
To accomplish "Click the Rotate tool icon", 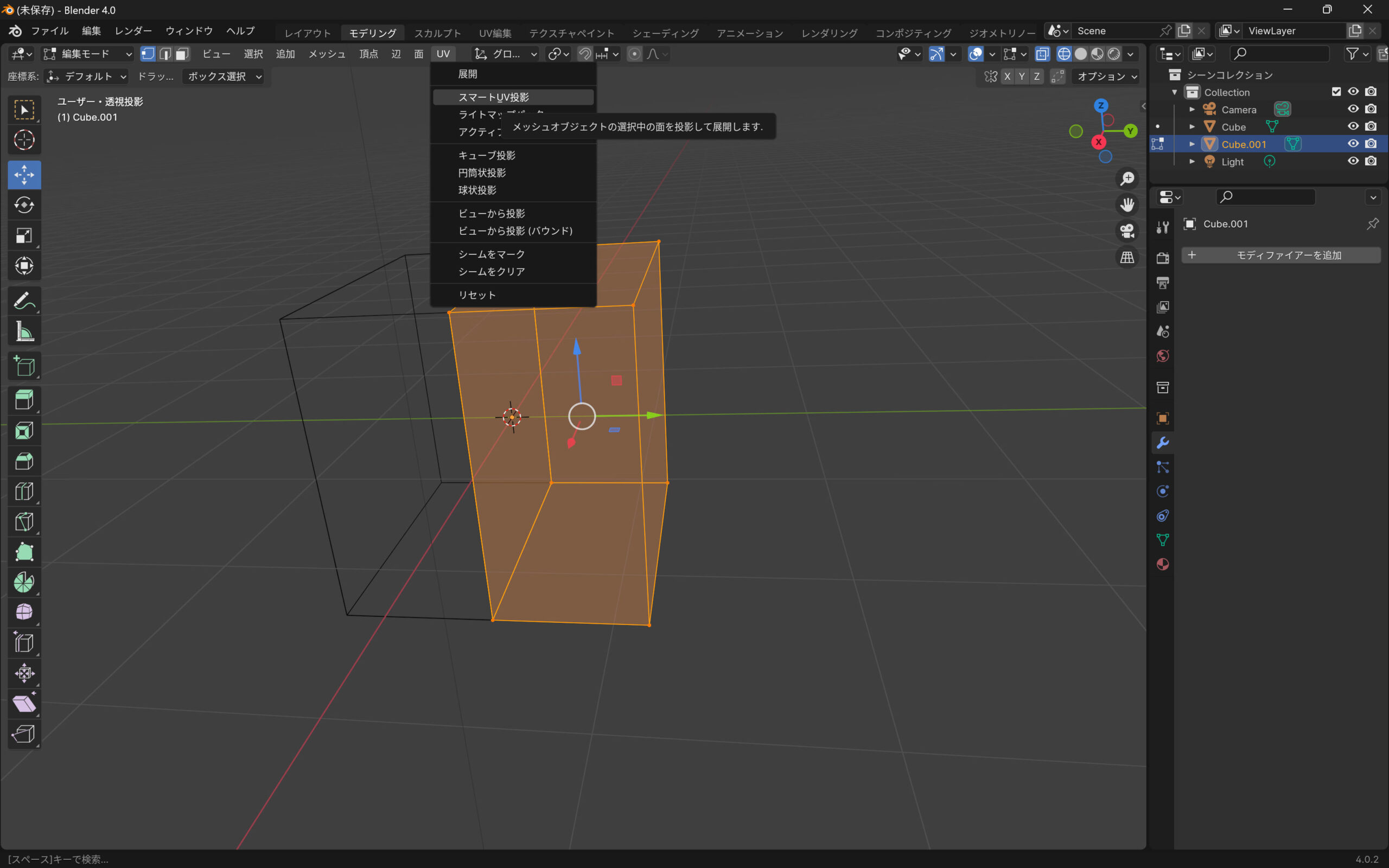I will [x=23, y=205].
